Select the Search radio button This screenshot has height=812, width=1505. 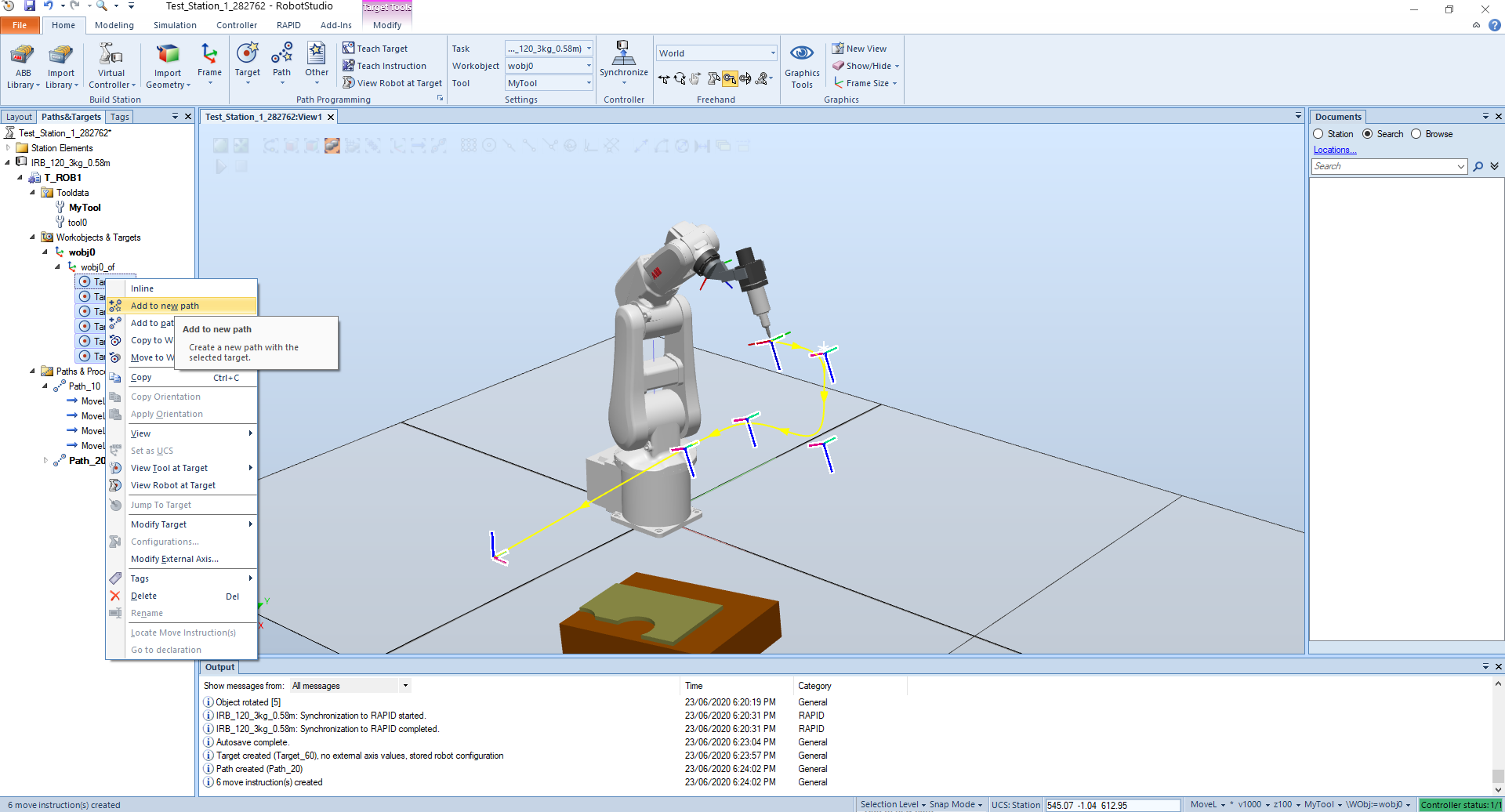(x=1368, y=134)
